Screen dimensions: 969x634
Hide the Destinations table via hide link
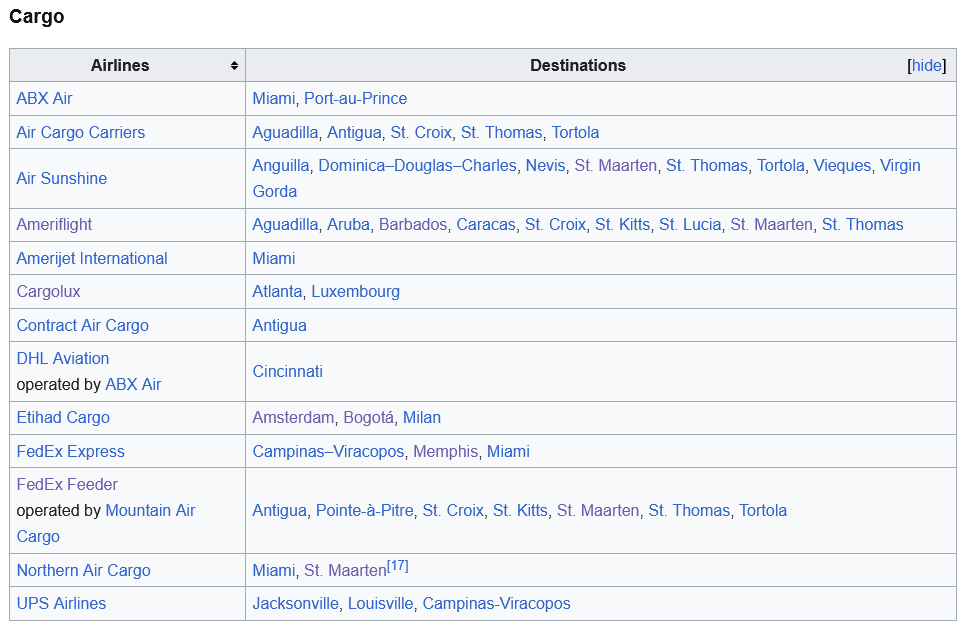coord(926,66)
